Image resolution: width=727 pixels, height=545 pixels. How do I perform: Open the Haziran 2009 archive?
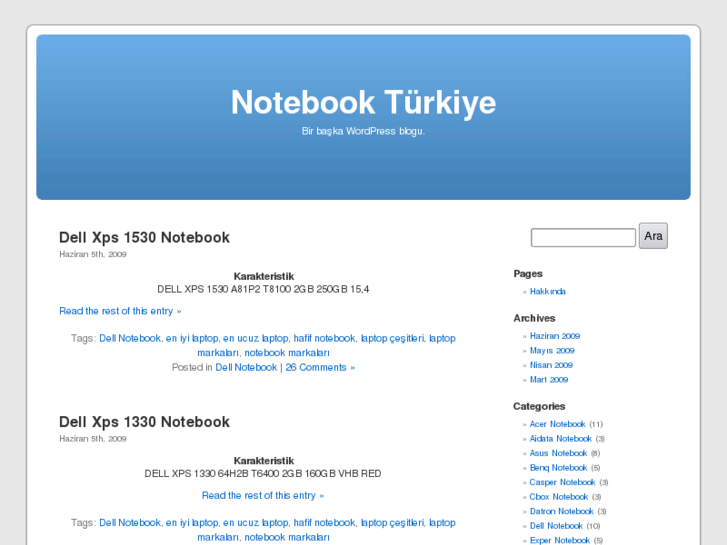(x=555, y=336)
